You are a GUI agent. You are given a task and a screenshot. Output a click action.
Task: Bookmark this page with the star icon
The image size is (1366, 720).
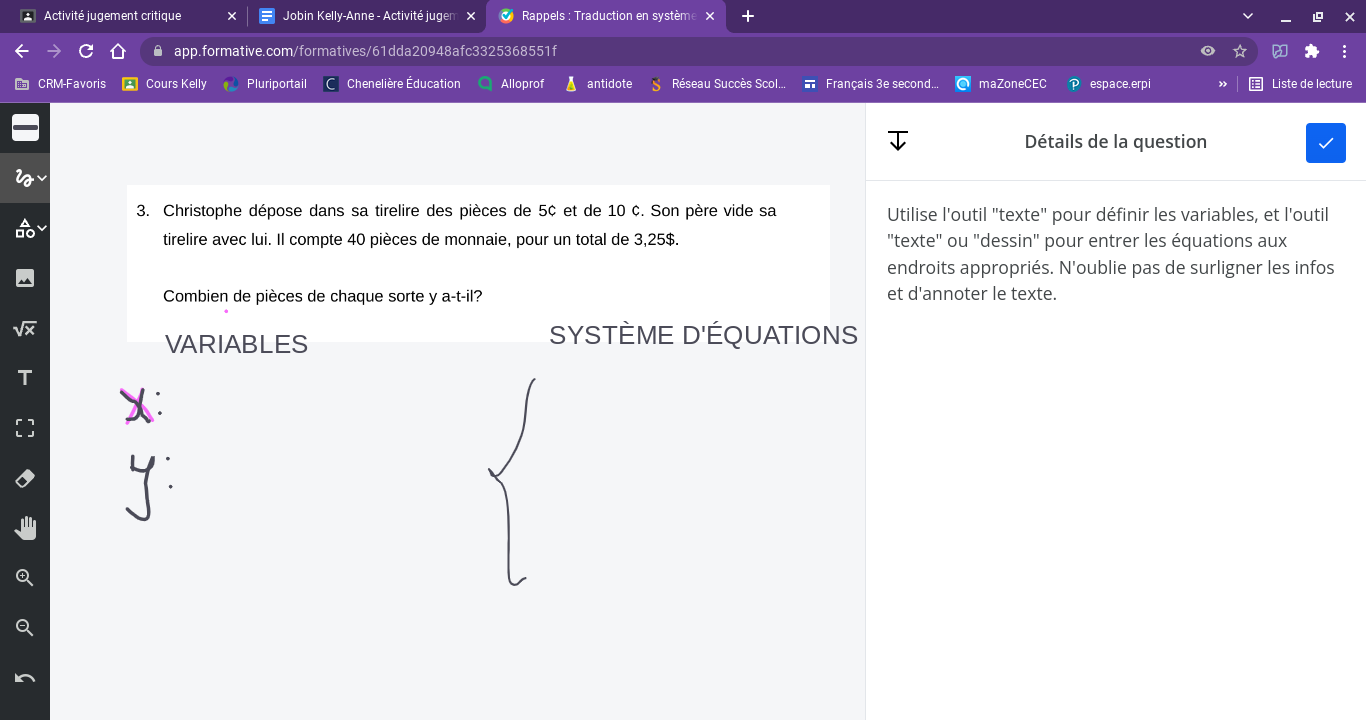coord(1240,51)
